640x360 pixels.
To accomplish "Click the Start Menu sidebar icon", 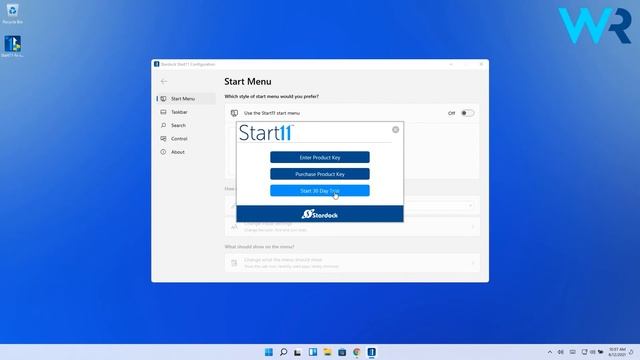I will tap(163, 98).
